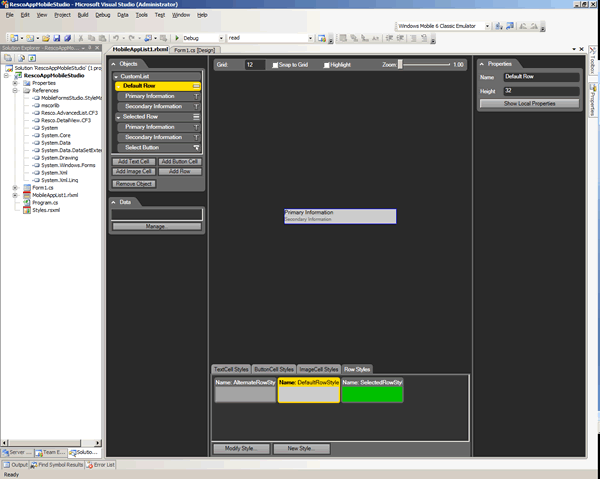Click the Refresh icon in Solution Explorer
This screenshot has height=479, width=600.
(32, 58)
